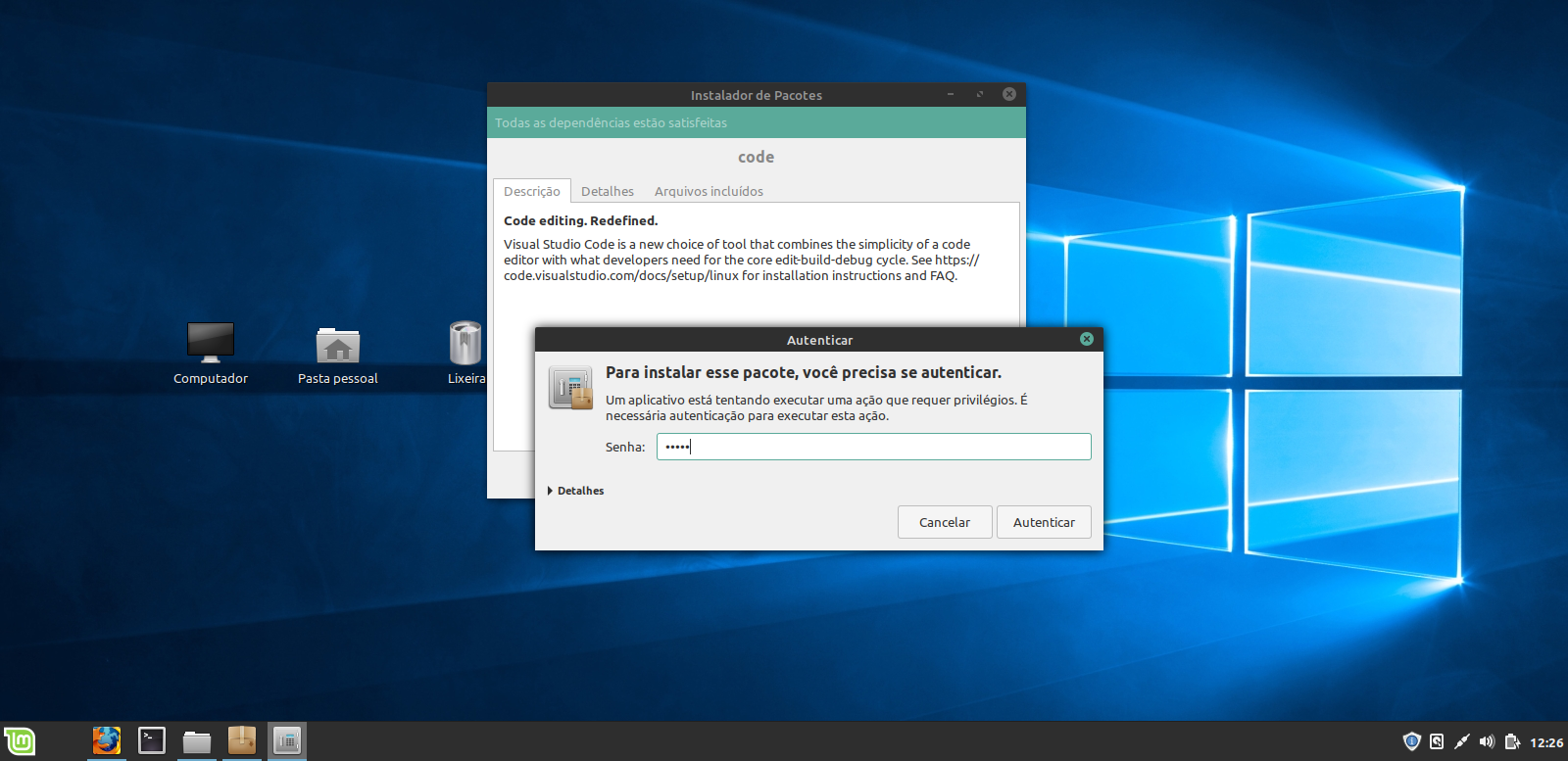Open the Arquivos incluídos tab

(709, 191)
